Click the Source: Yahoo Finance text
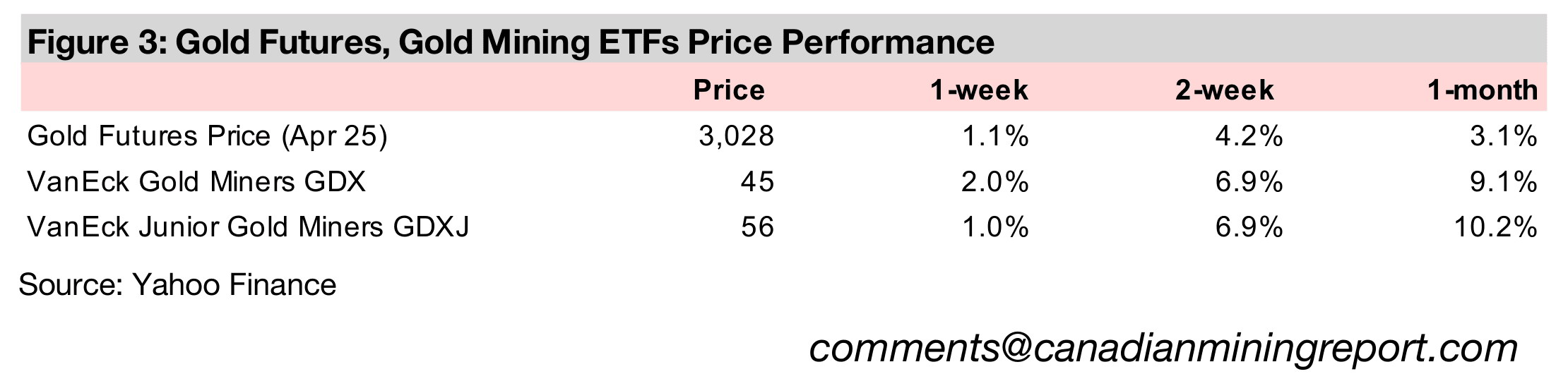The width and height of the screenshot is (1568, 386). coord(177,285)
